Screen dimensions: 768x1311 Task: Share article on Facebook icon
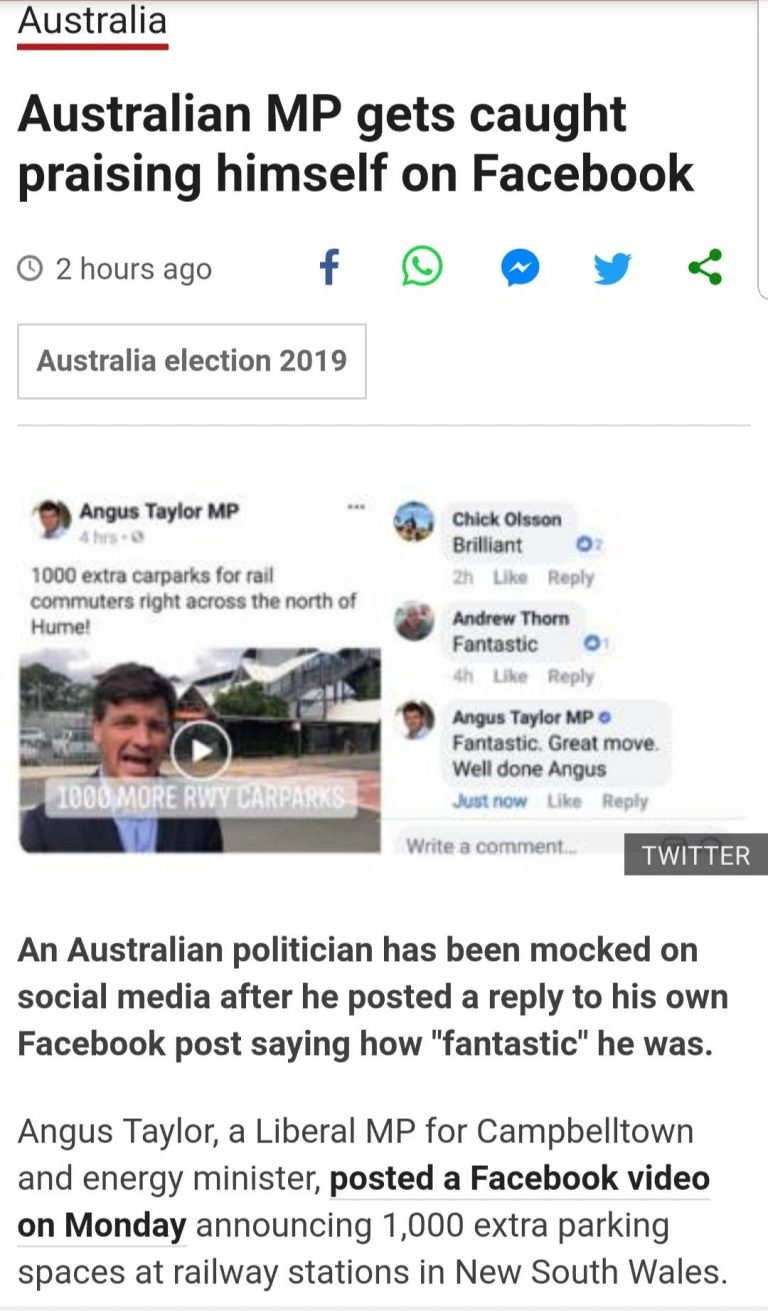pyautogui.click(x=329, y=267)
